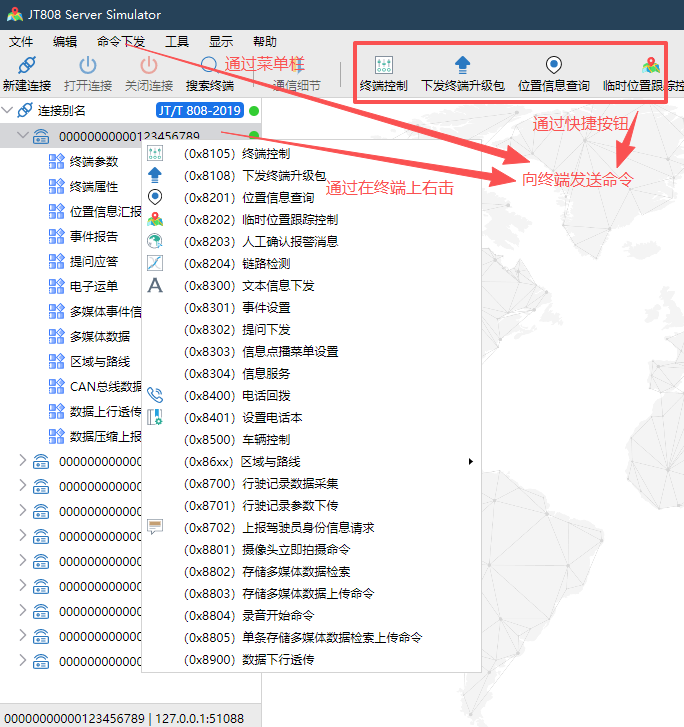This screenshot has width=684, height=727.
Task: Open the 工具 menu
Action: pyautogui.click(x=177, y=41)
